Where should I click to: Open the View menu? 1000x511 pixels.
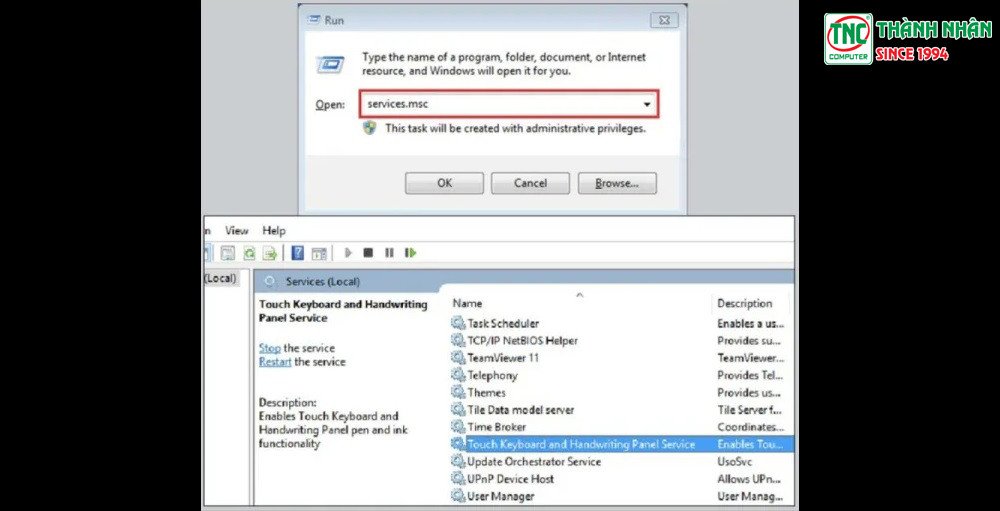click(237, 230)
